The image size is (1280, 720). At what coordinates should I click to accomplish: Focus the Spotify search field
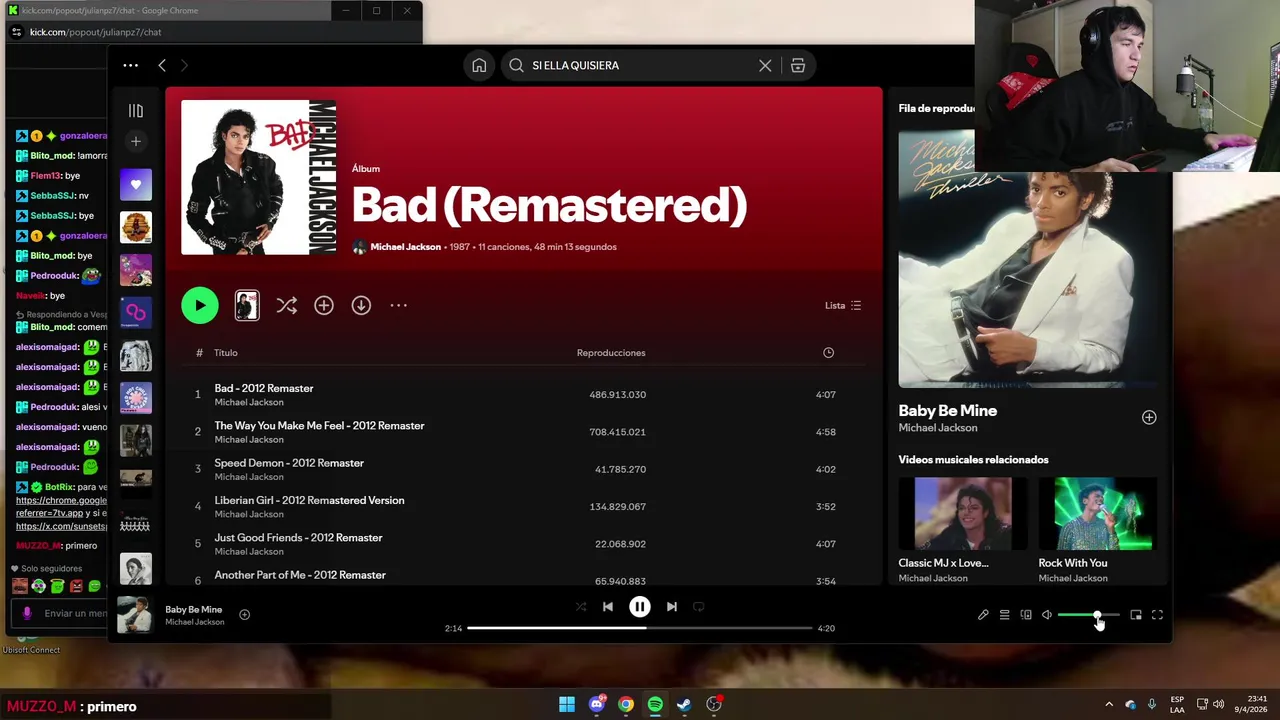coord(640,65)
